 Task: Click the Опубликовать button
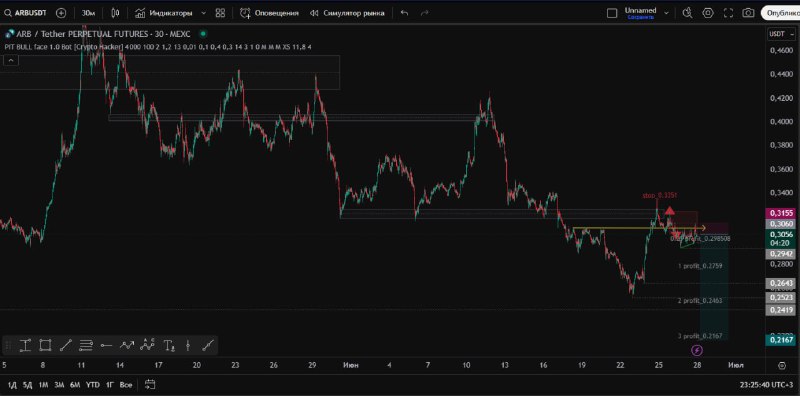(781, 13)
